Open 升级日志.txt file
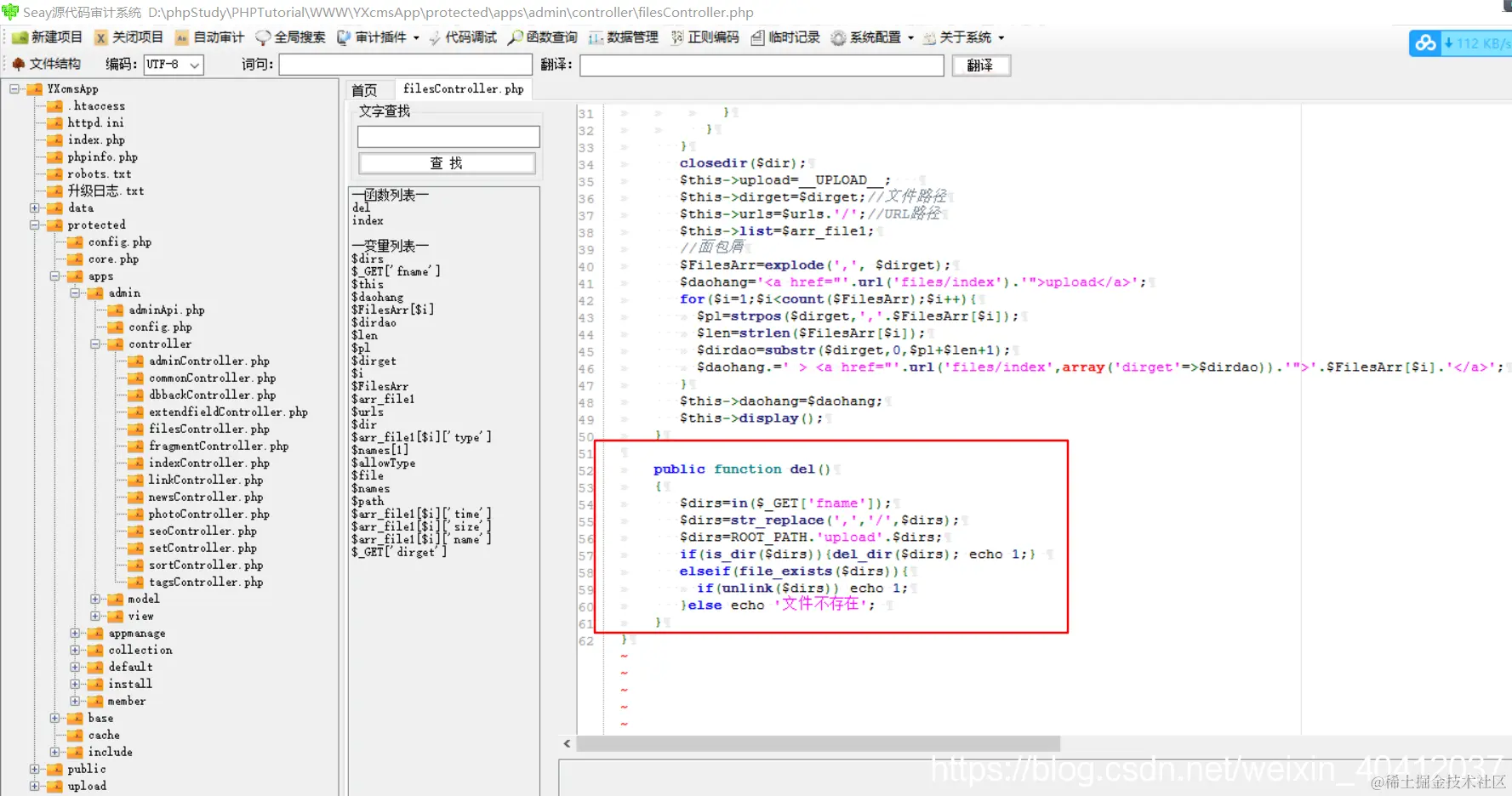The height and width of the screenshot is (796, 1512). [106, 190]
